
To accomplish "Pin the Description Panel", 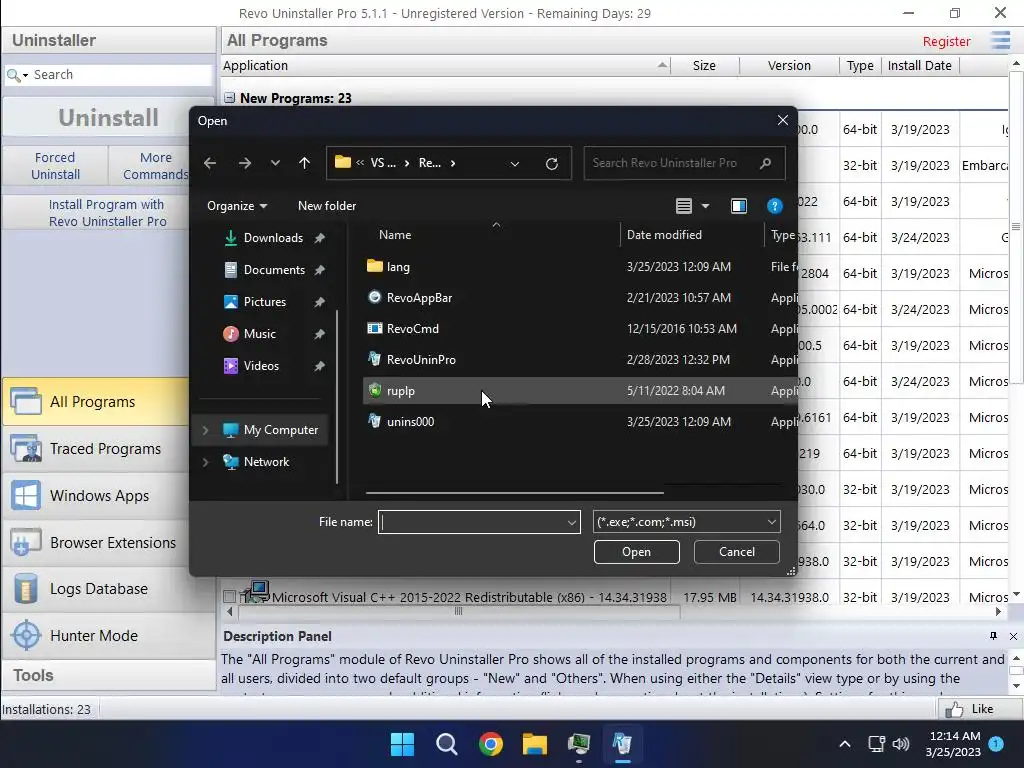I will click(x=993, y=636).
